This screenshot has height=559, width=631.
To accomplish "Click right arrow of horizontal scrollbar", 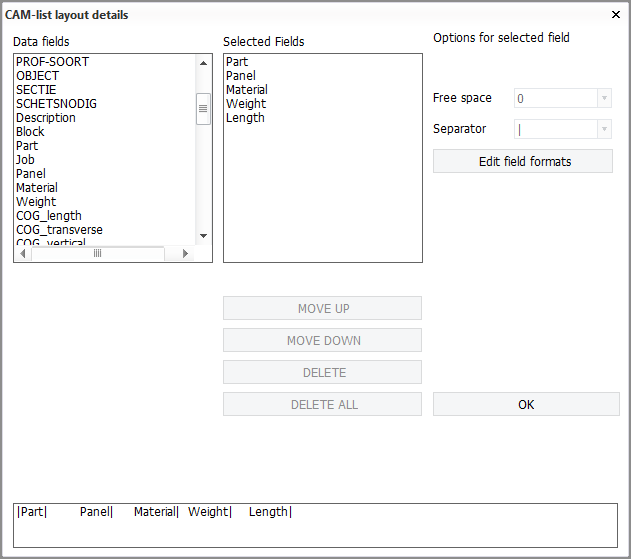I will coord(185,254).
